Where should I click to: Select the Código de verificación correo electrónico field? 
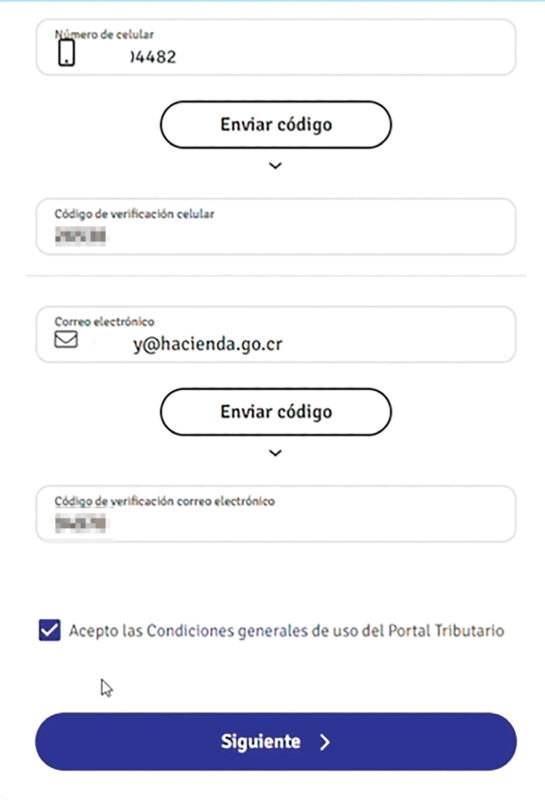click(x=276, y=514)
